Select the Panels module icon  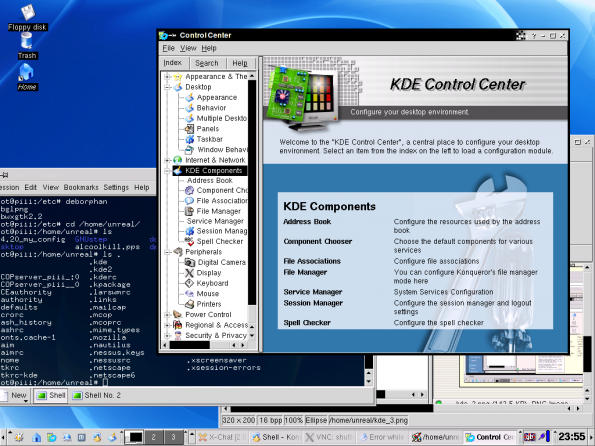coord(189,129)
